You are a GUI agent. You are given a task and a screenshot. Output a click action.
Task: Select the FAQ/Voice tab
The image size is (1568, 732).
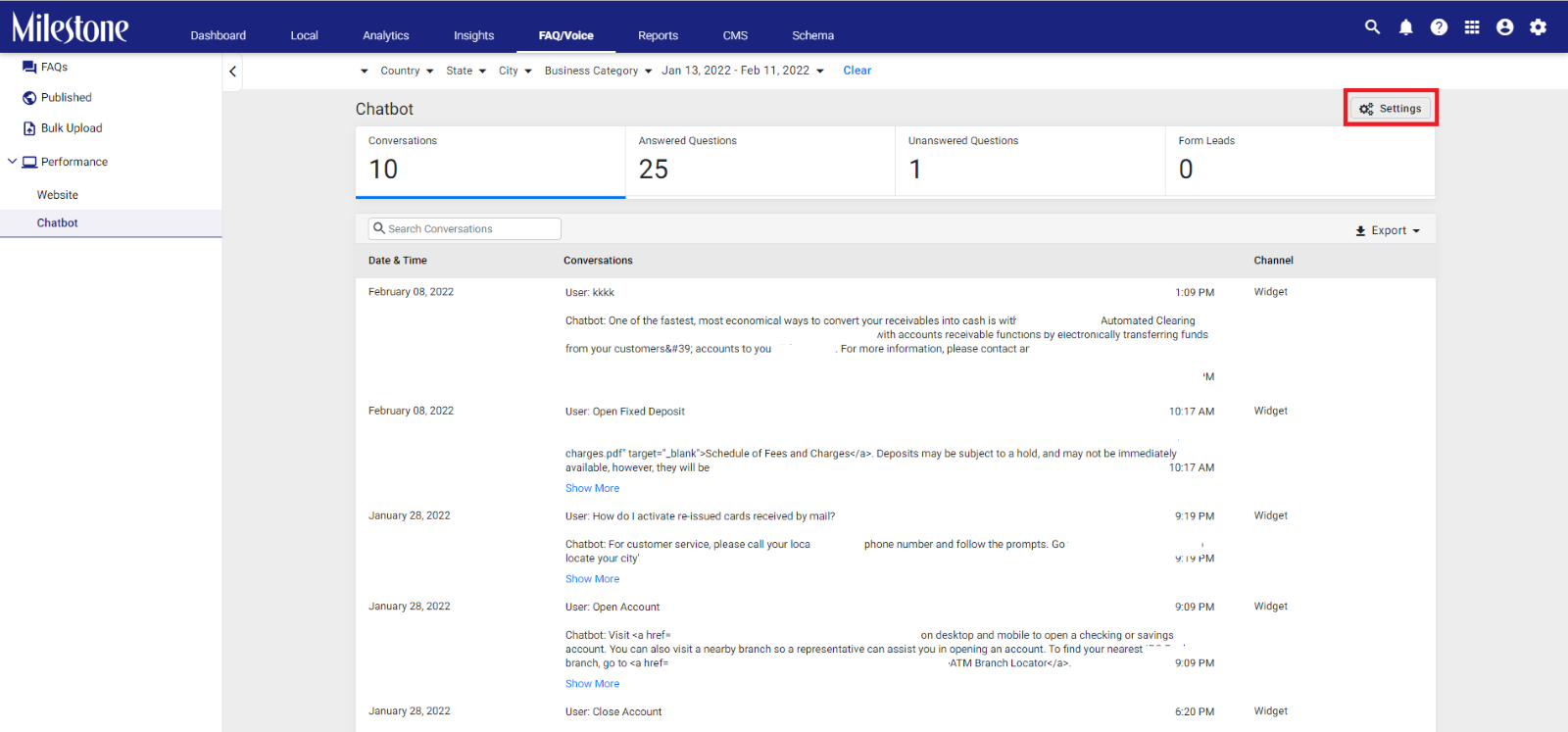565,35
